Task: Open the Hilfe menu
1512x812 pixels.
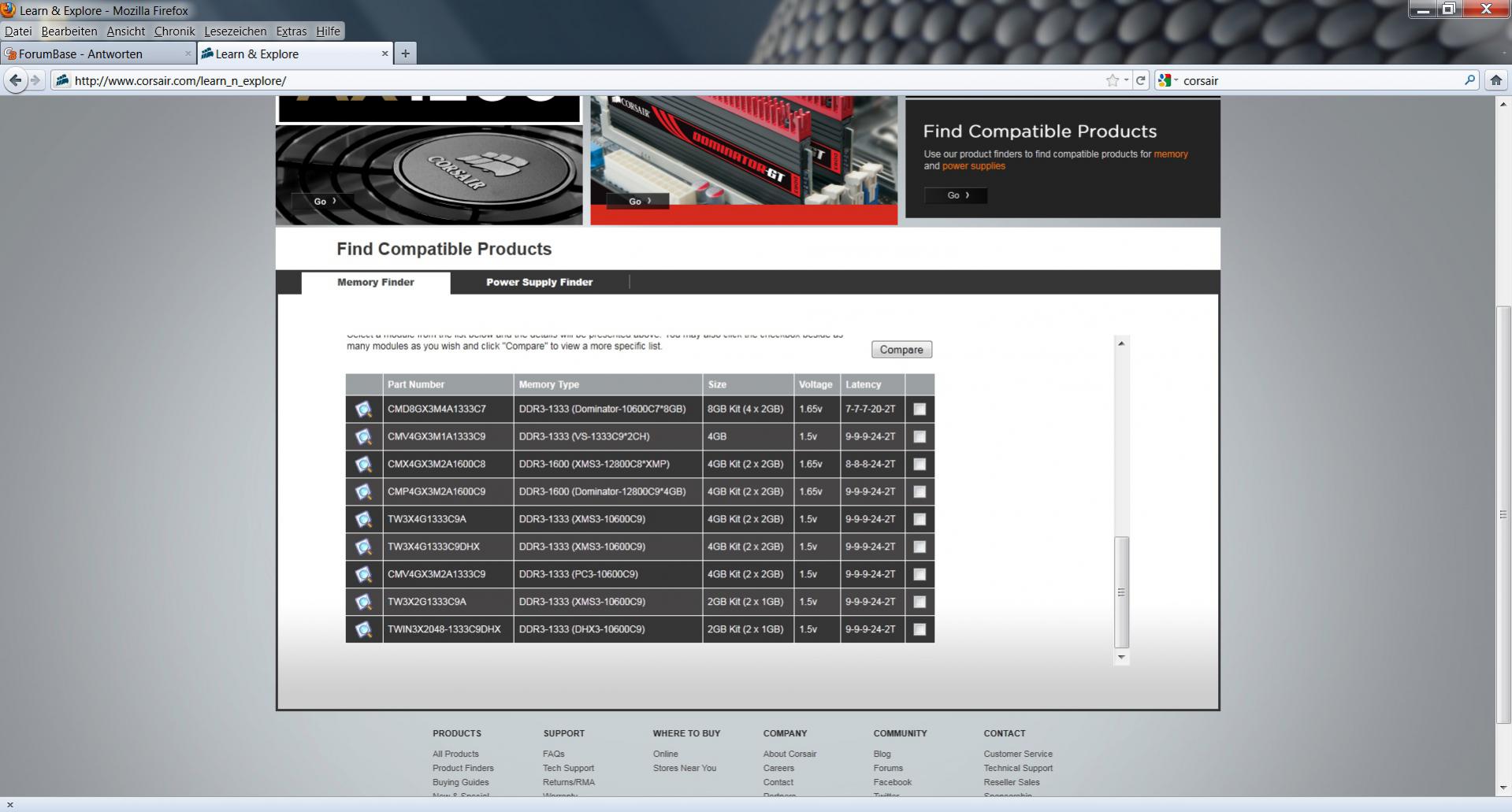Action: tap(328, 32)
